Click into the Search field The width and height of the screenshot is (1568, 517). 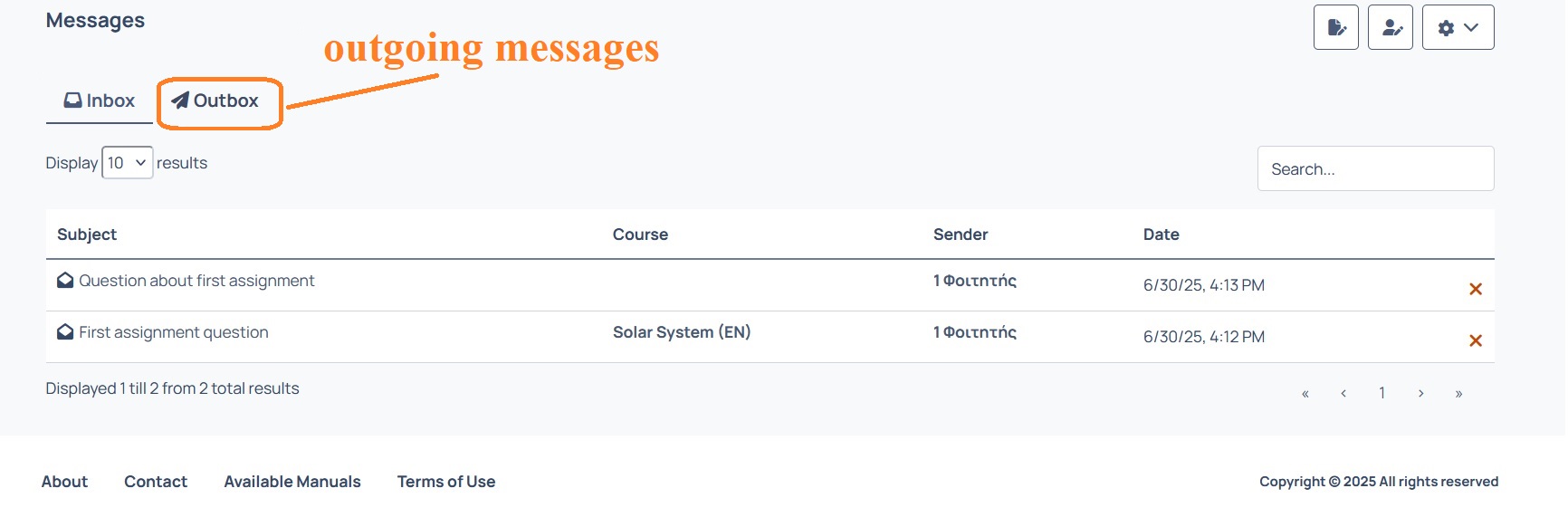coord(1375,168)
